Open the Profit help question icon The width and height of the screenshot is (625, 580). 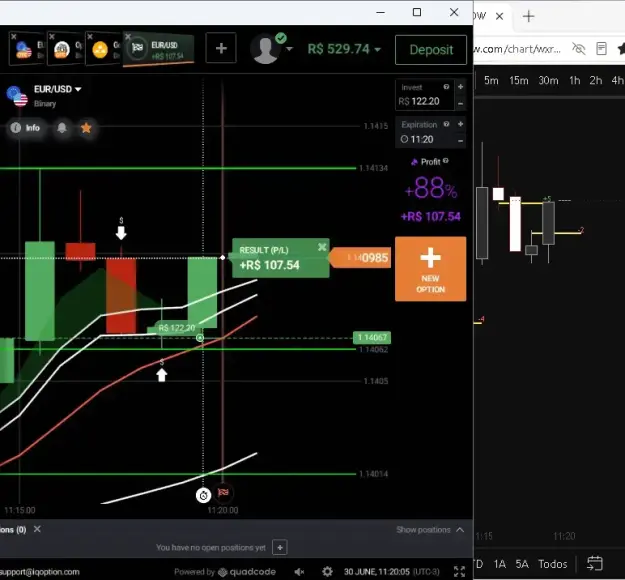pyautogui.click(x=446, y=161)
